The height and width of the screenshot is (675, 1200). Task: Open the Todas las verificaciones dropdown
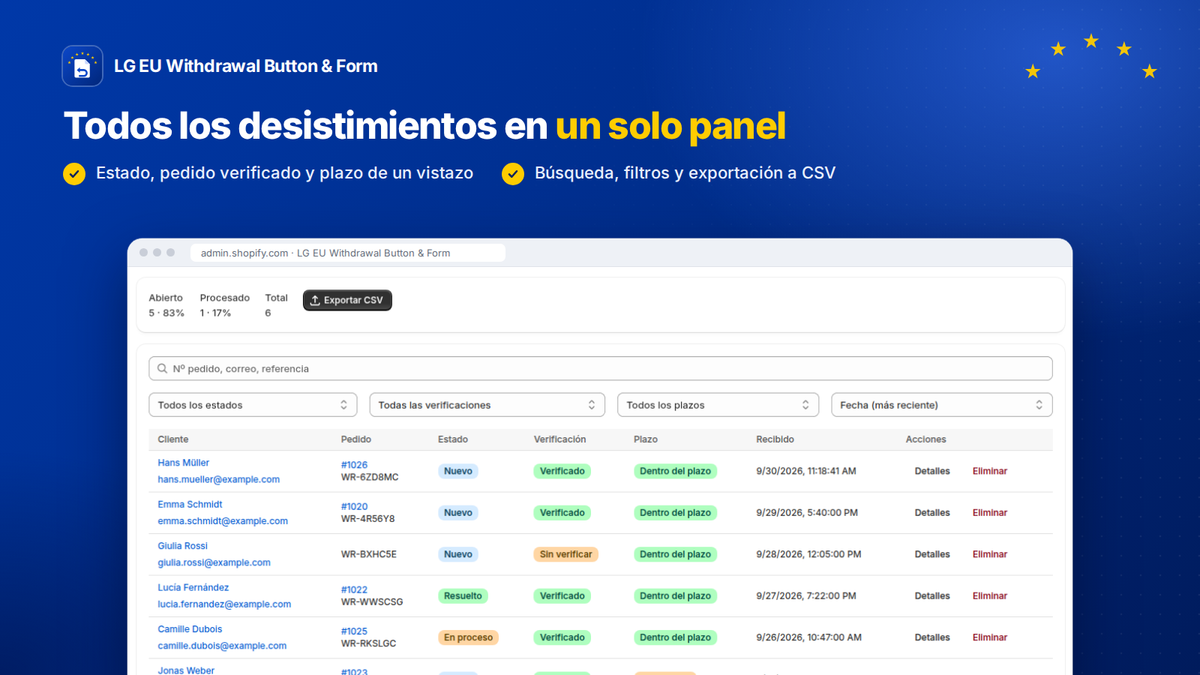point(487,405)
